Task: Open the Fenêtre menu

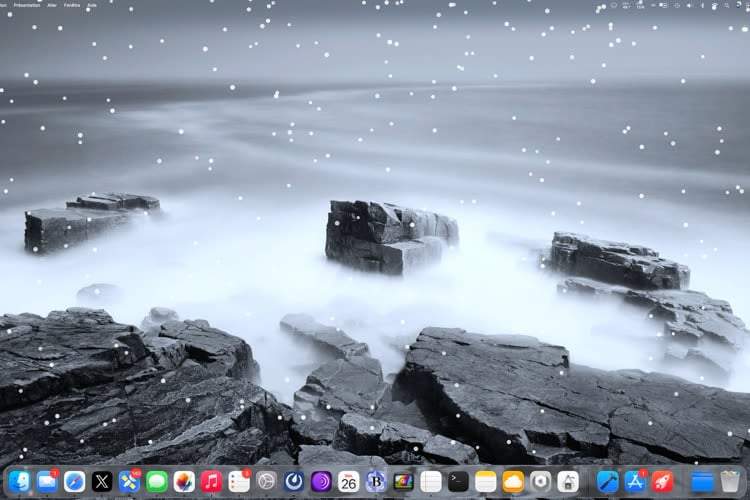Action: point(72,5)
